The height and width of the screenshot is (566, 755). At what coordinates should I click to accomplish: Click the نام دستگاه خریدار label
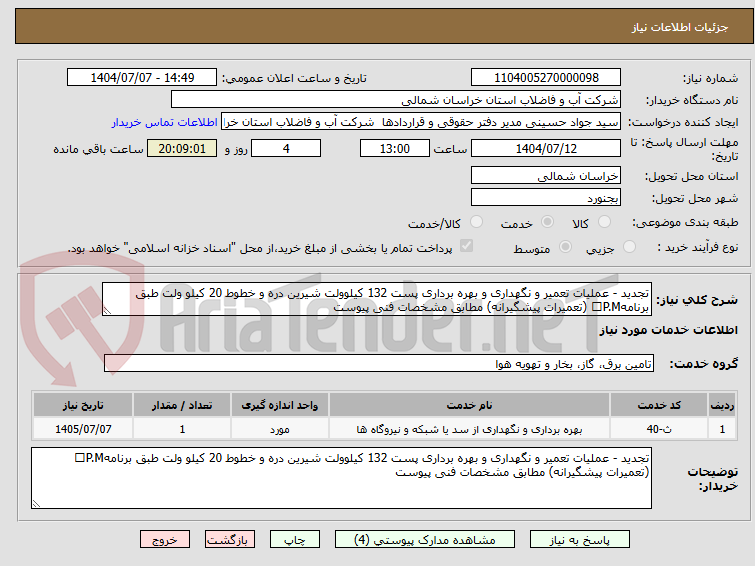[692, 100]
